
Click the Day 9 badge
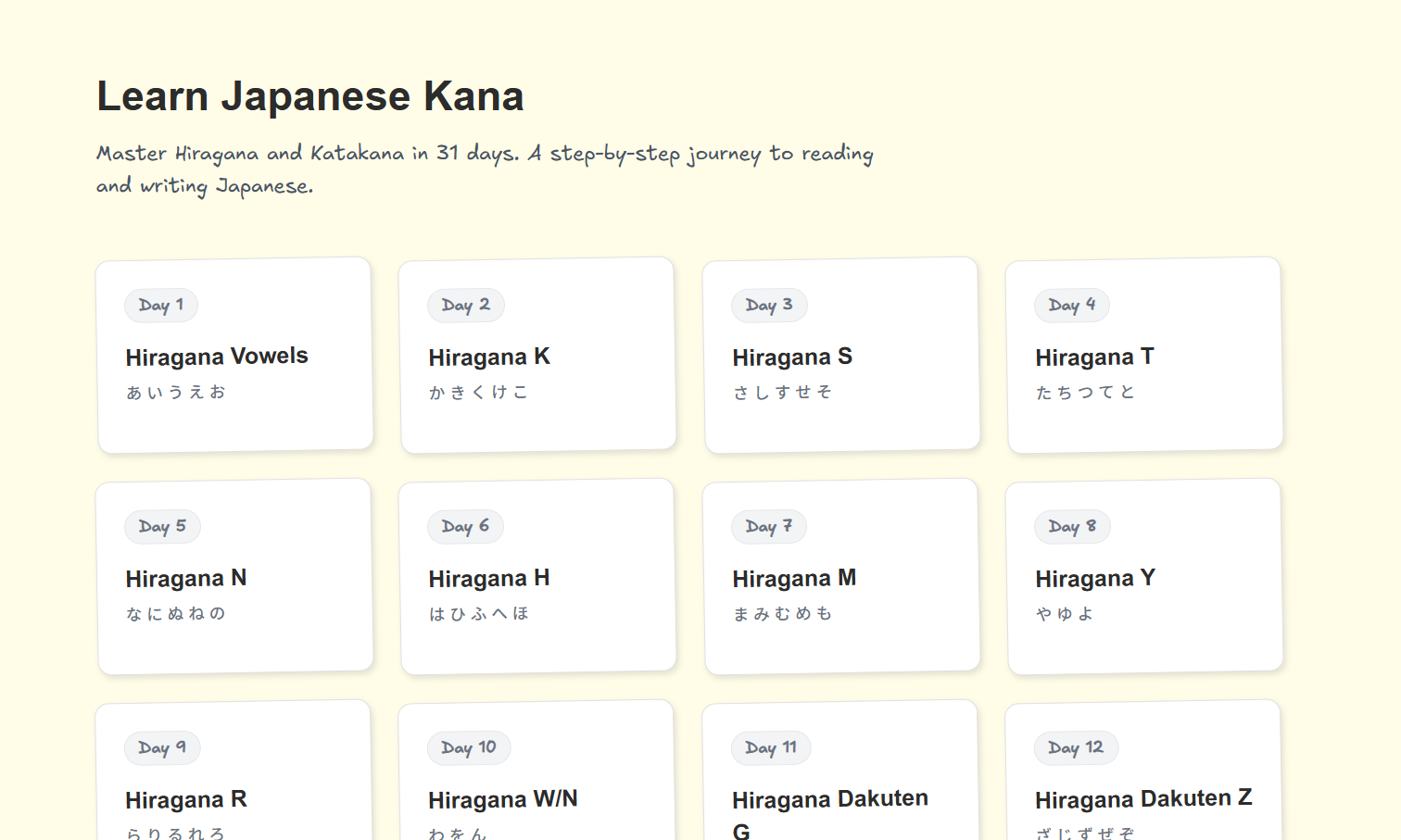pyautogui.click(x=162, y=747)
